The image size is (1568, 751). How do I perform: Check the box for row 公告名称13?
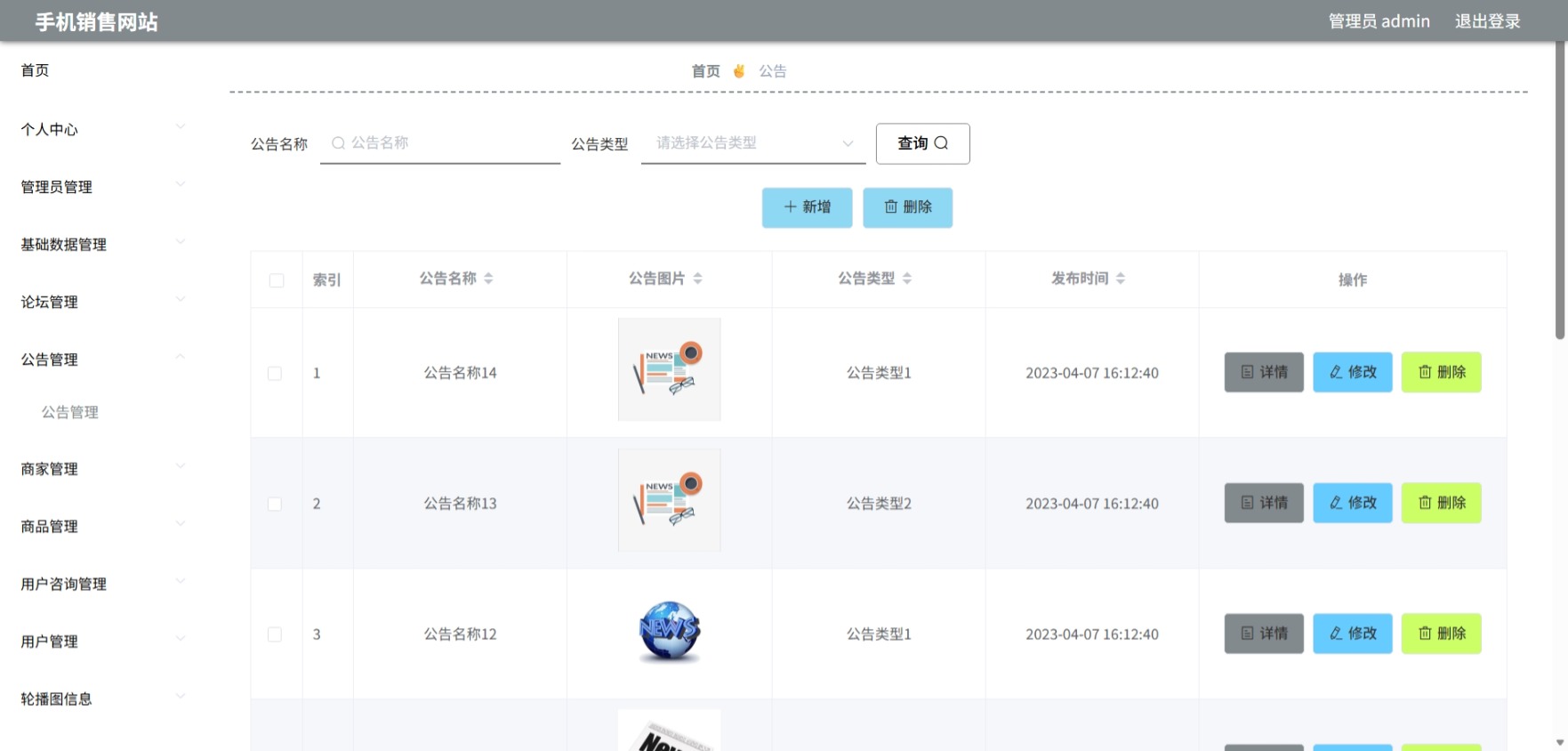(x=275, y=505)
